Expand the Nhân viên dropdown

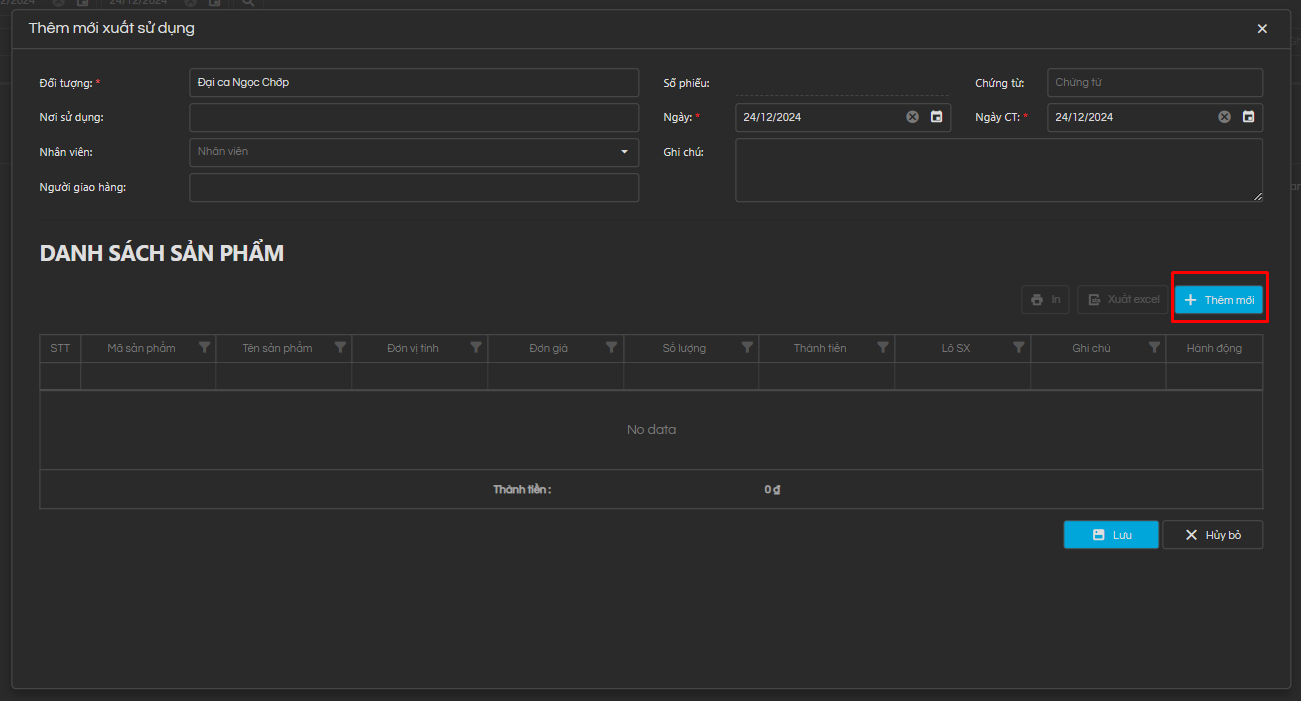(624, 152)
